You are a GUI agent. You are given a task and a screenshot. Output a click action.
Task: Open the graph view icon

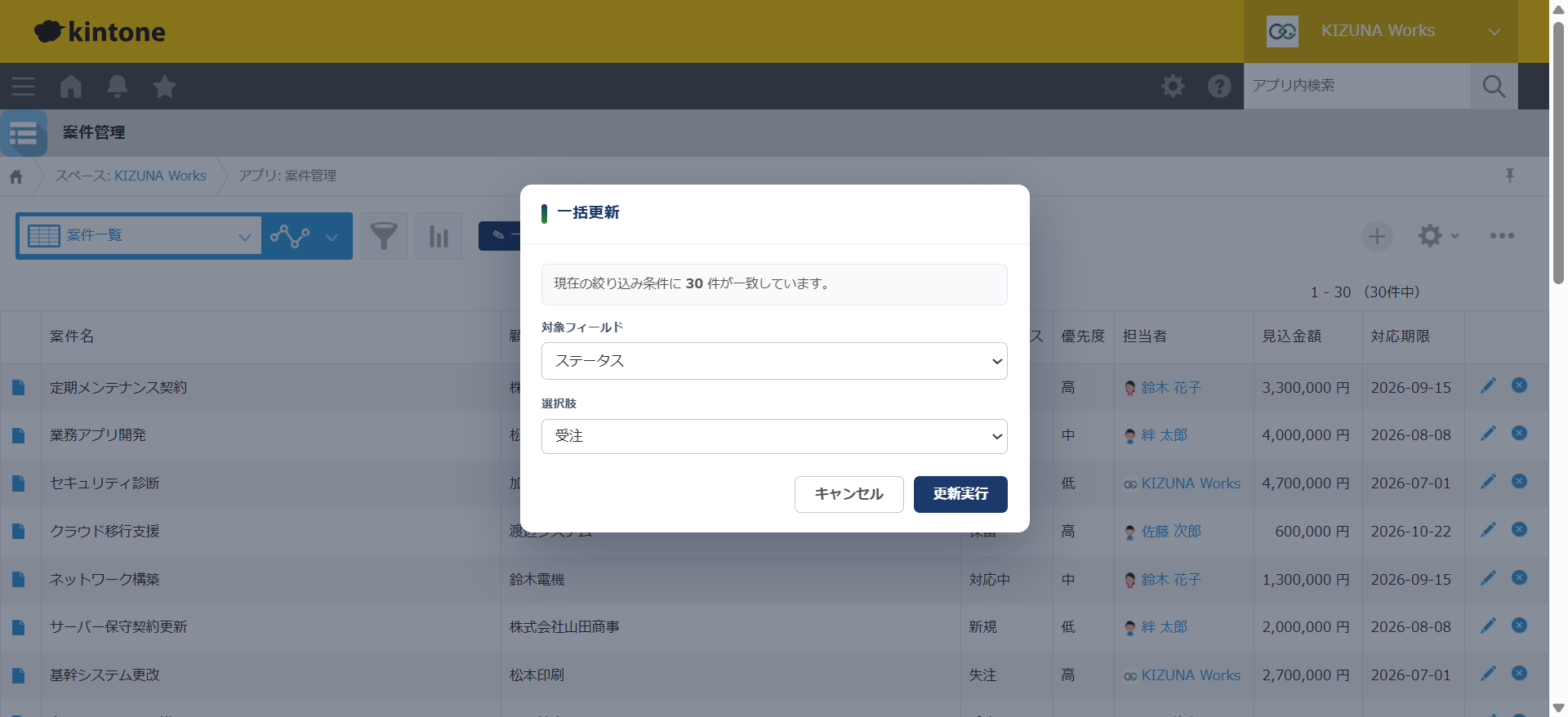290,236
